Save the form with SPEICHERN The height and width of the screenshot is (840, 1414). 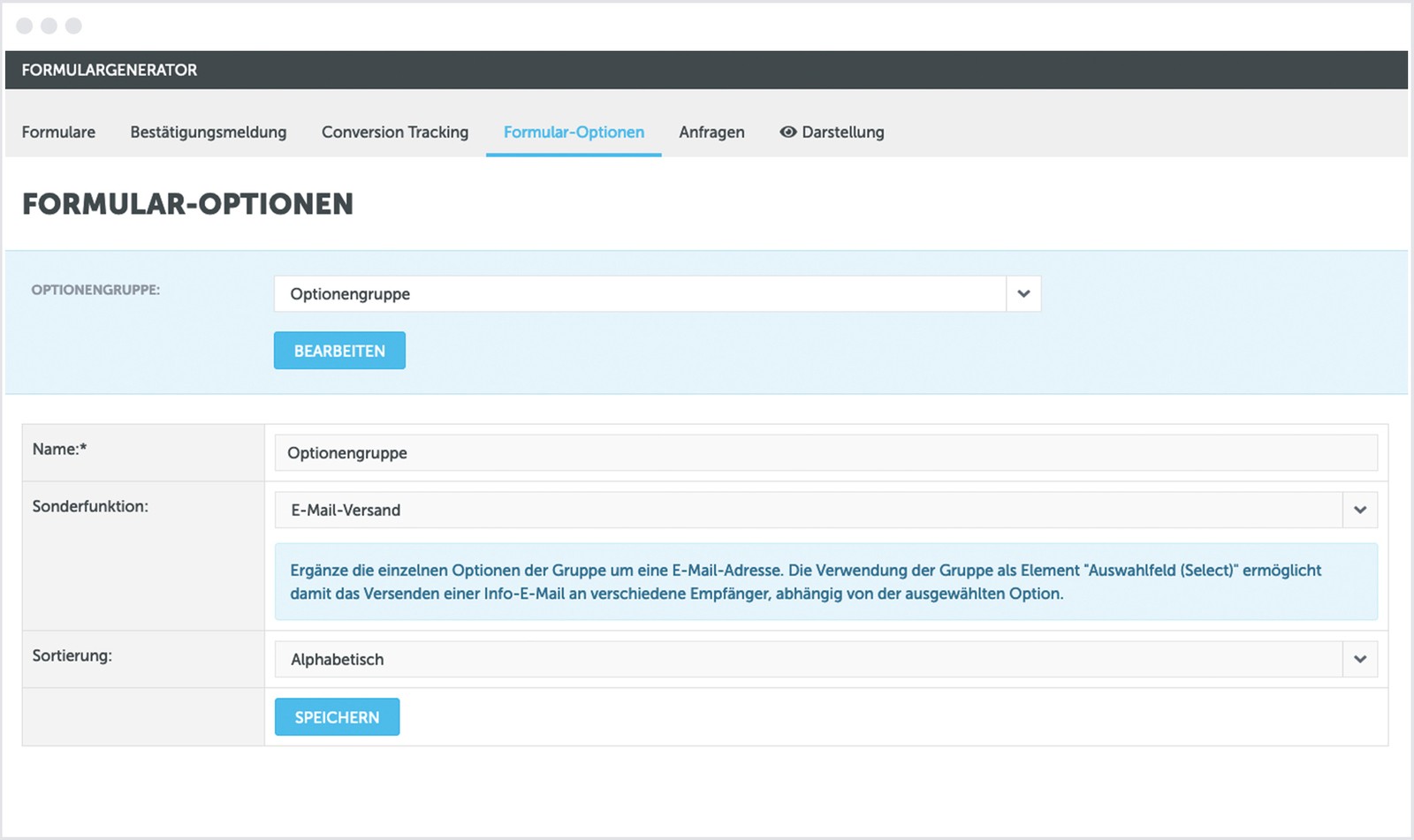click(337, 717)
